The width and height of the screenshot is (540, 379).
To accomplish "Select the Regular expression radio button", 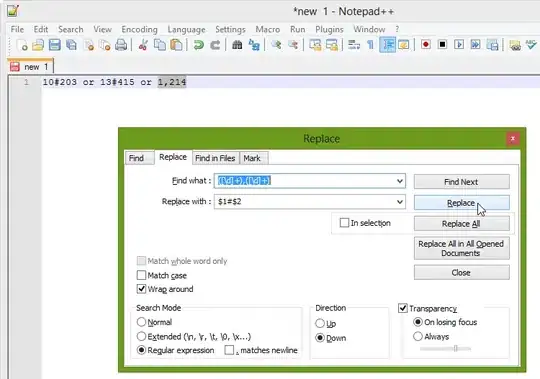I will 141,350.
